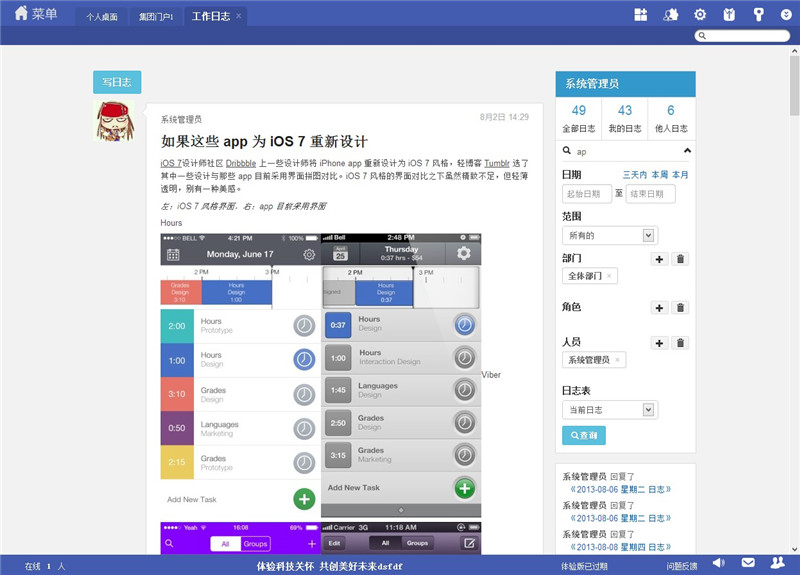800x575 pixels.
Task: Open the contacts people icon in the bottom bar
Action: [x=777, y=563]
